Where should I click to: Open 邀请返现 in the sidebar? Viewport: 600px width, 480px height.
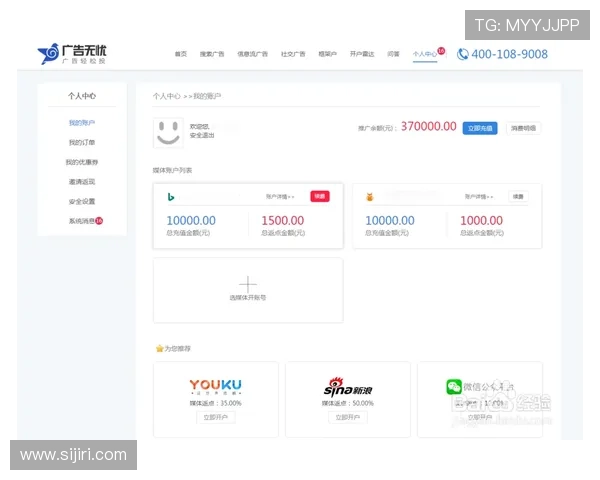(82, 182)
